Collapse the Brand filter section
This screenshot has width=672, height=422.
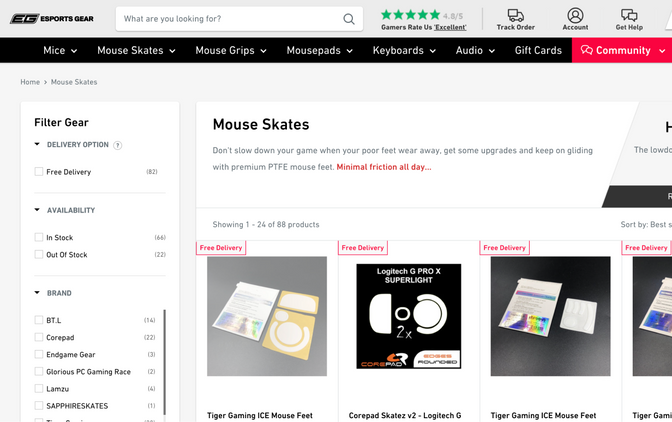pyautogui.click(x=38, y=293)
